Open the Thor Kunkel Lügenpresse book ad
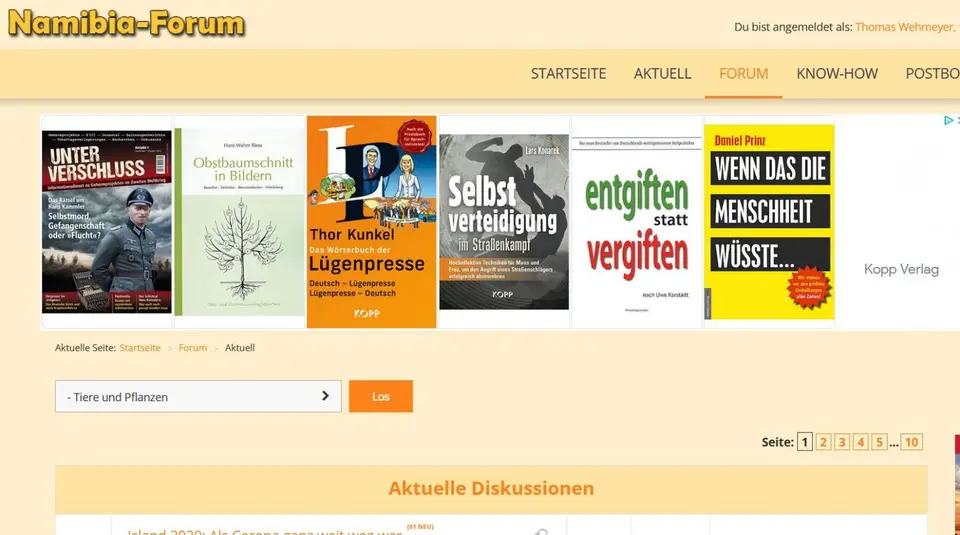This screenshot has height=535, width=960. (372, 222)
